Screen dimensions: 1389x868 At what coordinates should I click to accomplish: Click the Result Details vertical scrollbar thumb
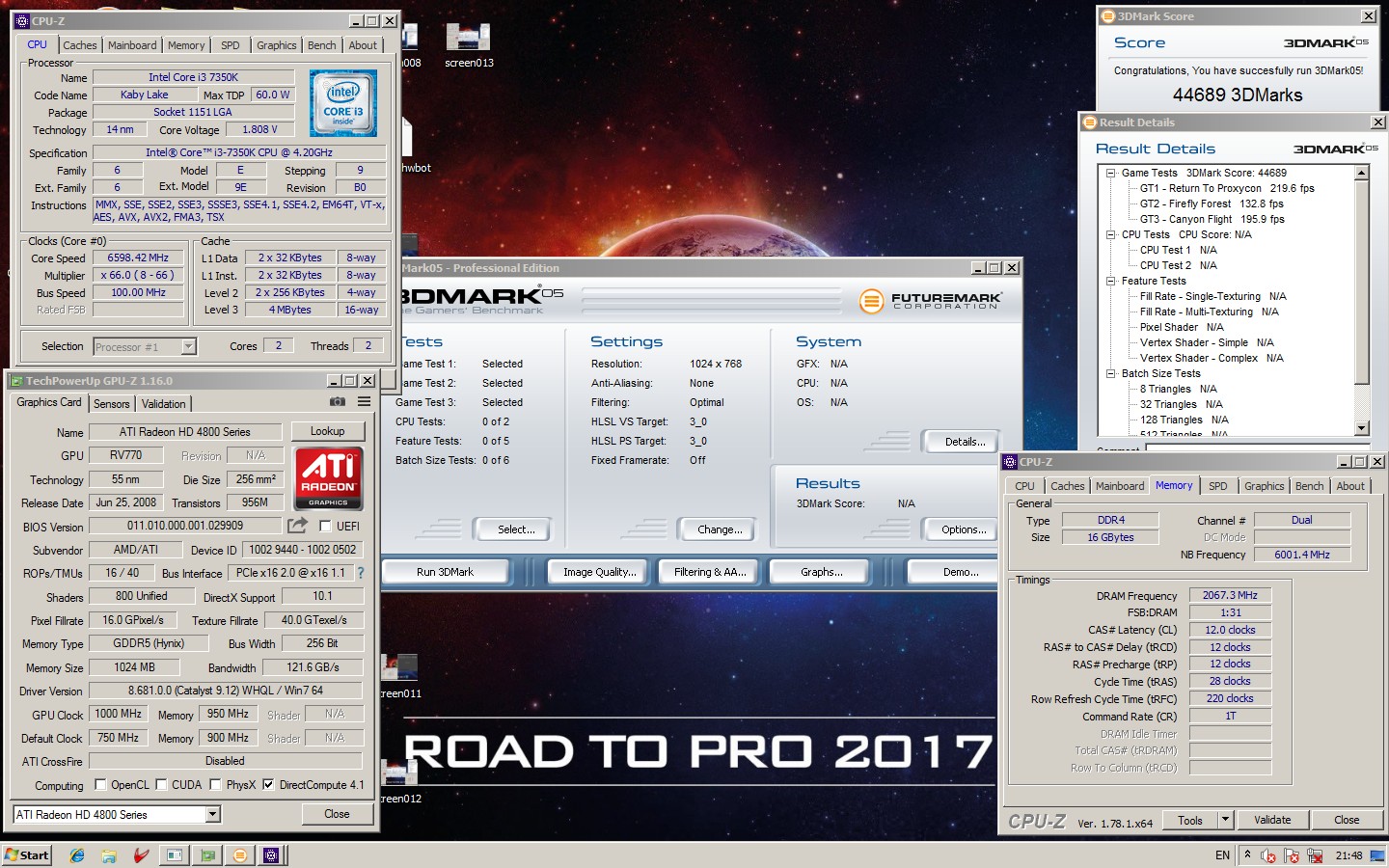(1362, 283)
